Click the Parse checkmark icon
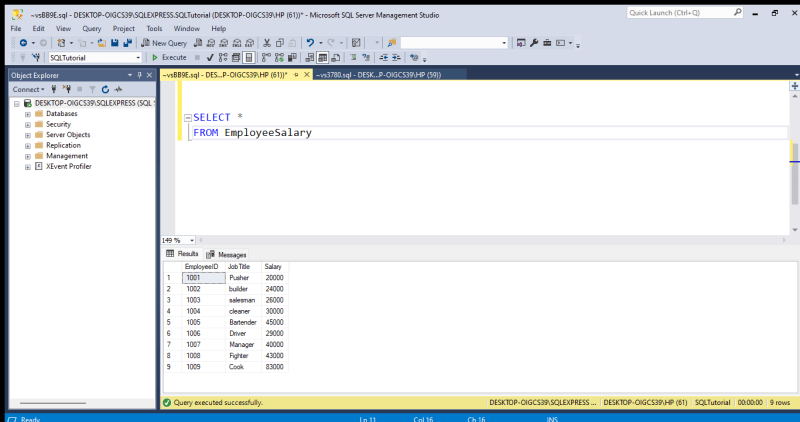The height and width of the screenshot is (422, 800). pyautogui.click(x=210, y=58)
